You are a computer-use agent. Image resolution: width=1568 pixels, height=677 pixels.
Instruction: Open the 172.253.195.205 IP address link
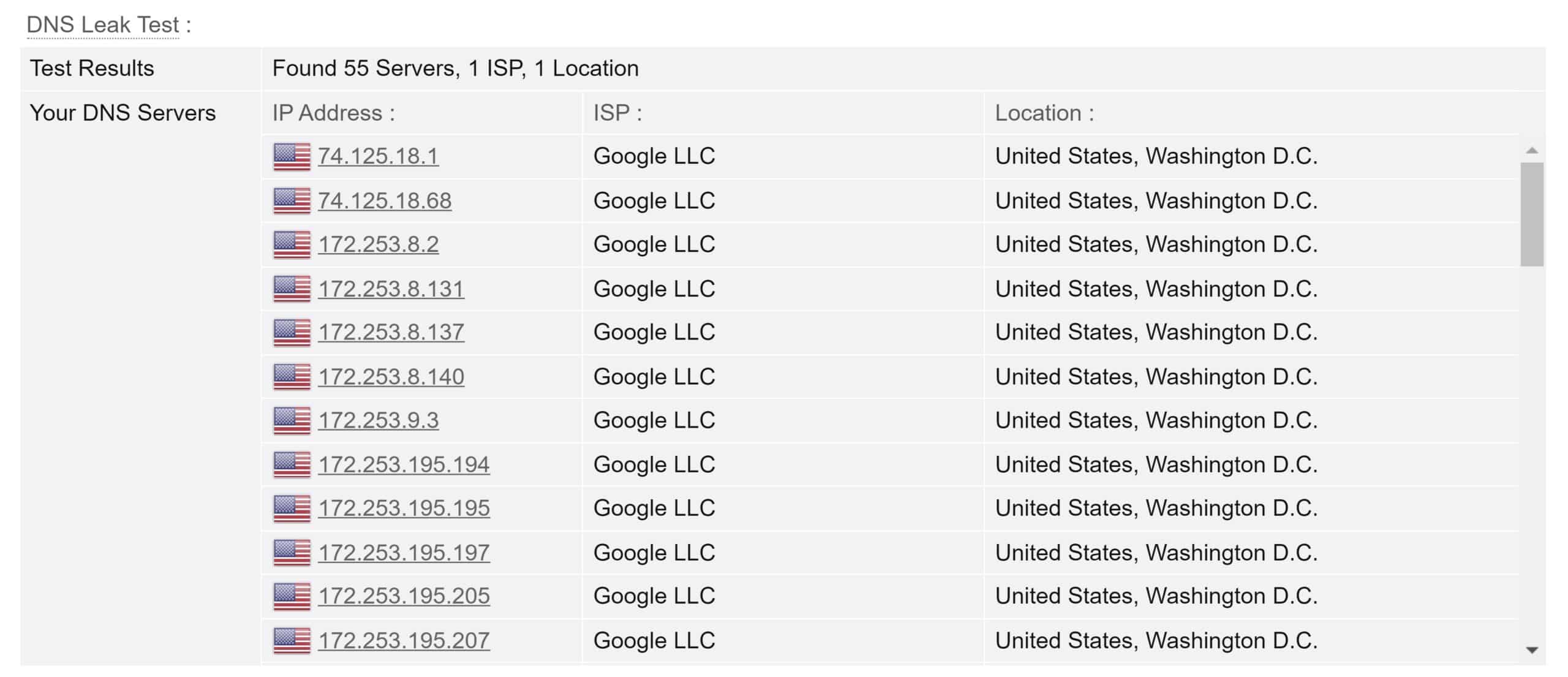404,596
